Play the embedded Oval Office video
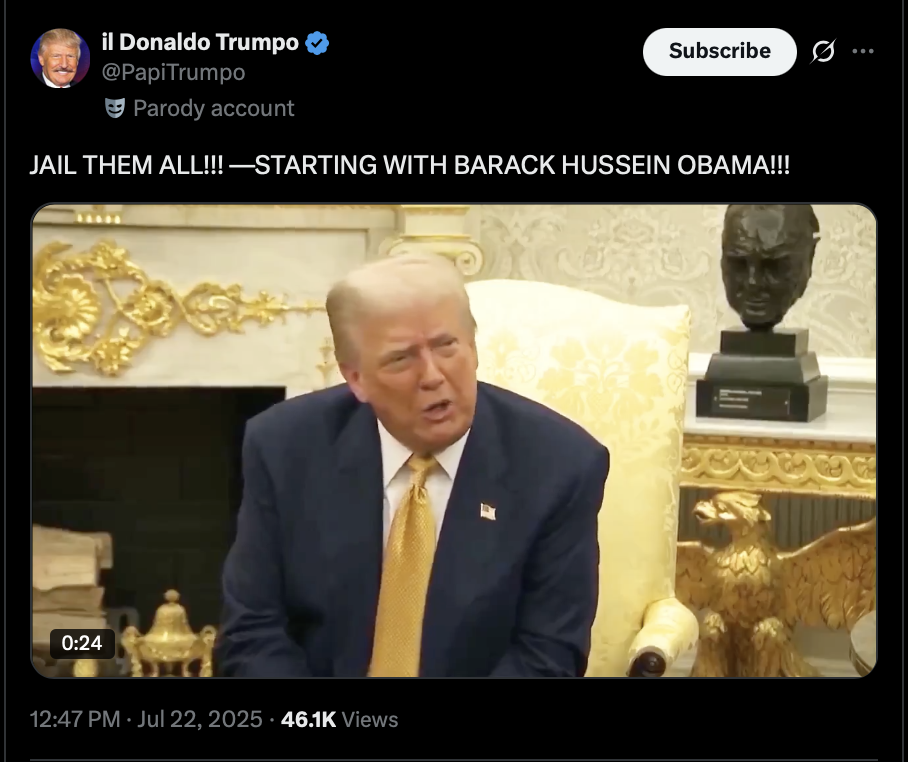The height and width of the screenshot is (762, 908). coord(454,440)
